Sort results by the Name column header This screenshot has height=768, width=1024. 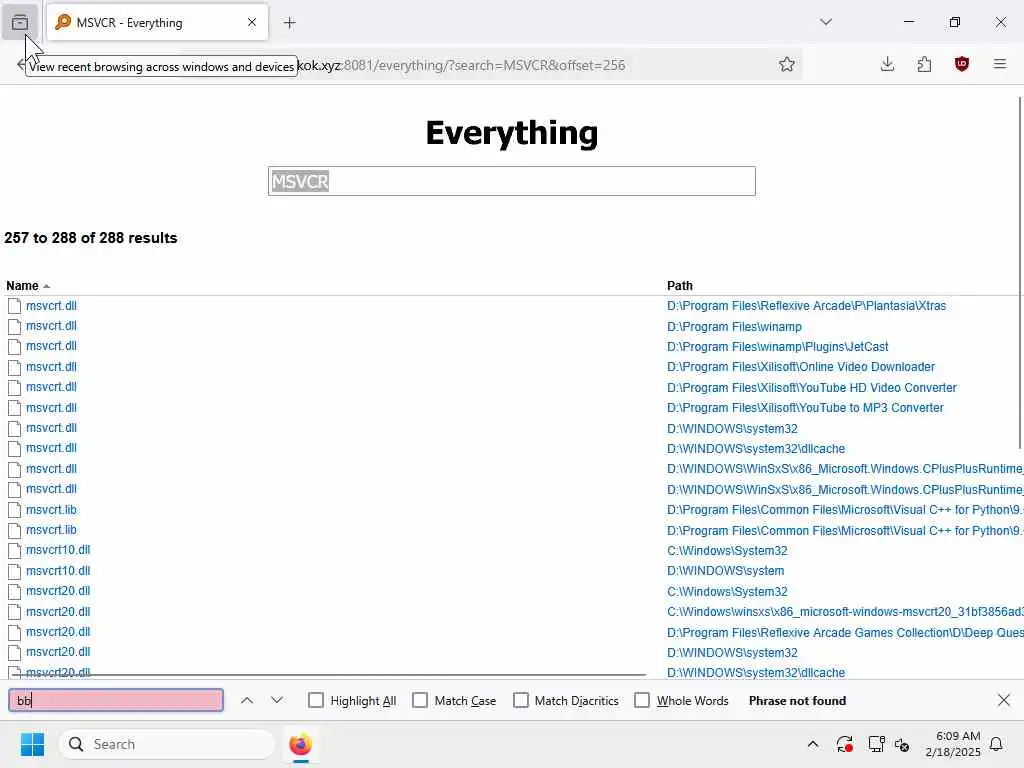[22, 285]
